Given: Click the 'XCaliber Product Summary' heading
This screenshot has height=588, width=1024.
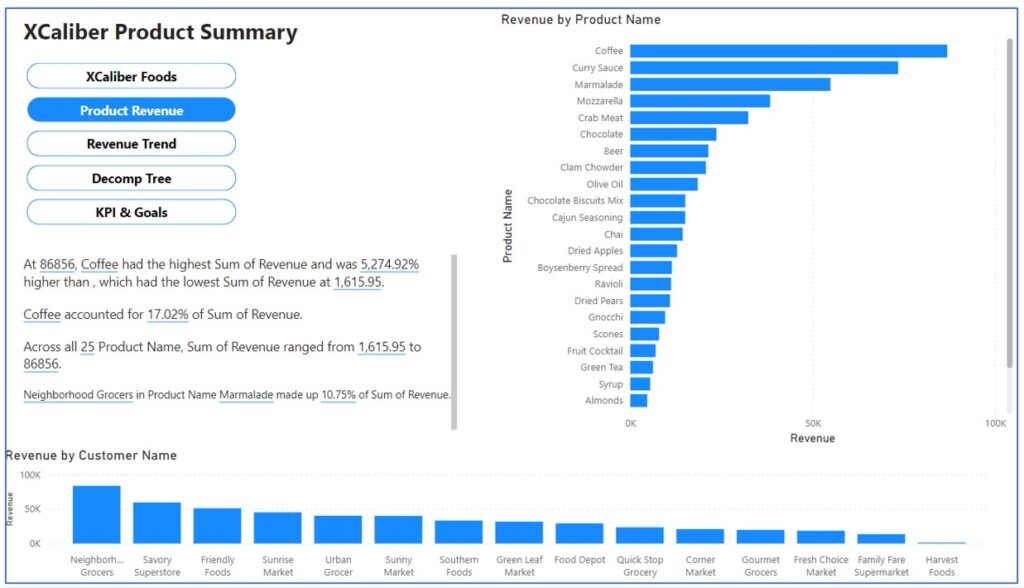Looking at the screenshot, I should point(161,32).
